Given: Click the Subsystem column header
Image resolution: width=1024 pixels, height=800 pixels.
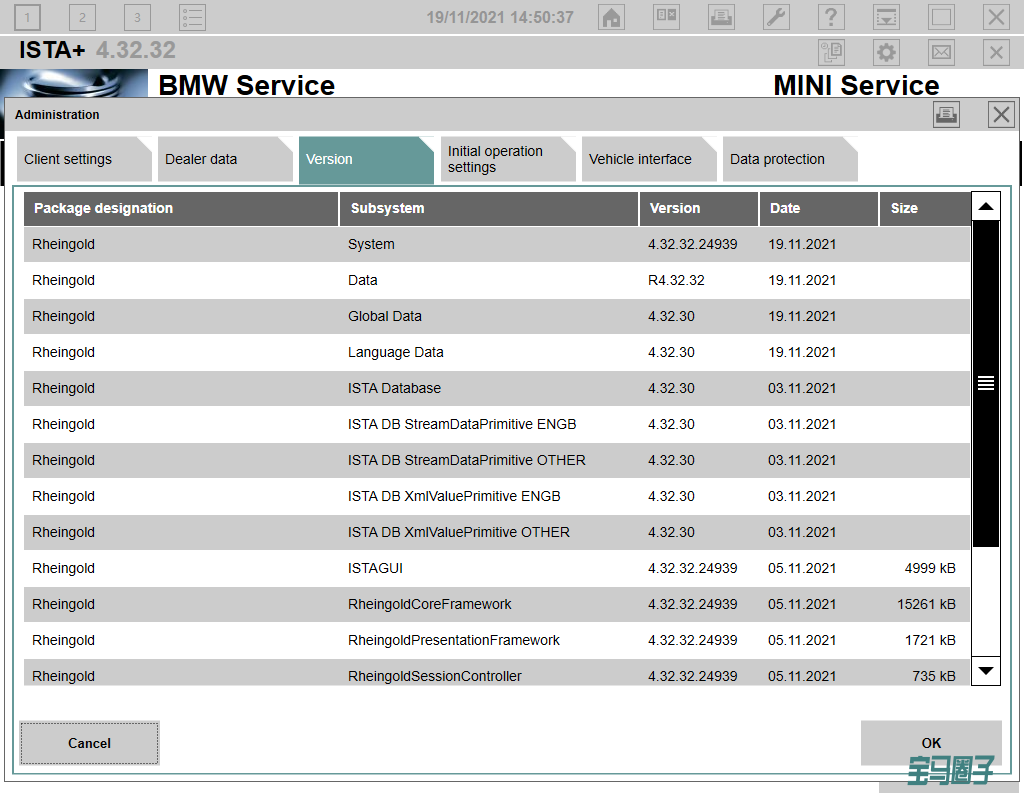Looking at the screenshot, I should click(488, 208).
